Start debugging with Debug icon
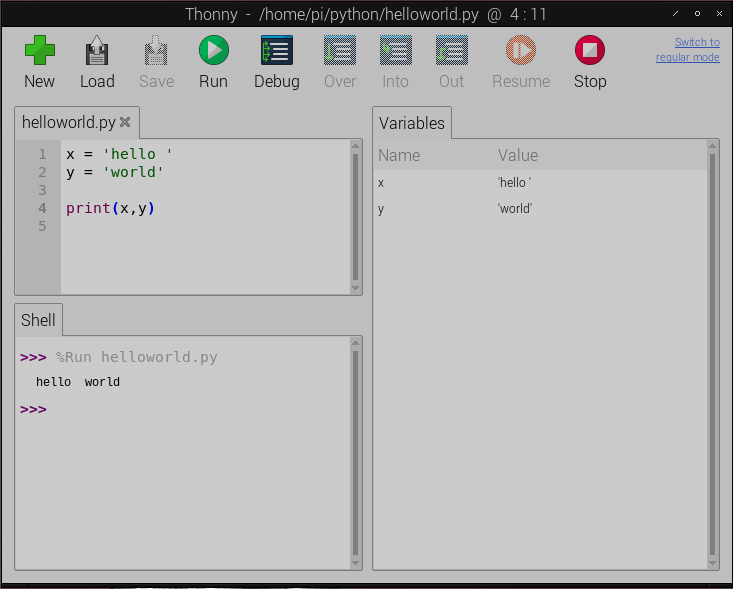 pyautogui.click(x=277, y=50)
